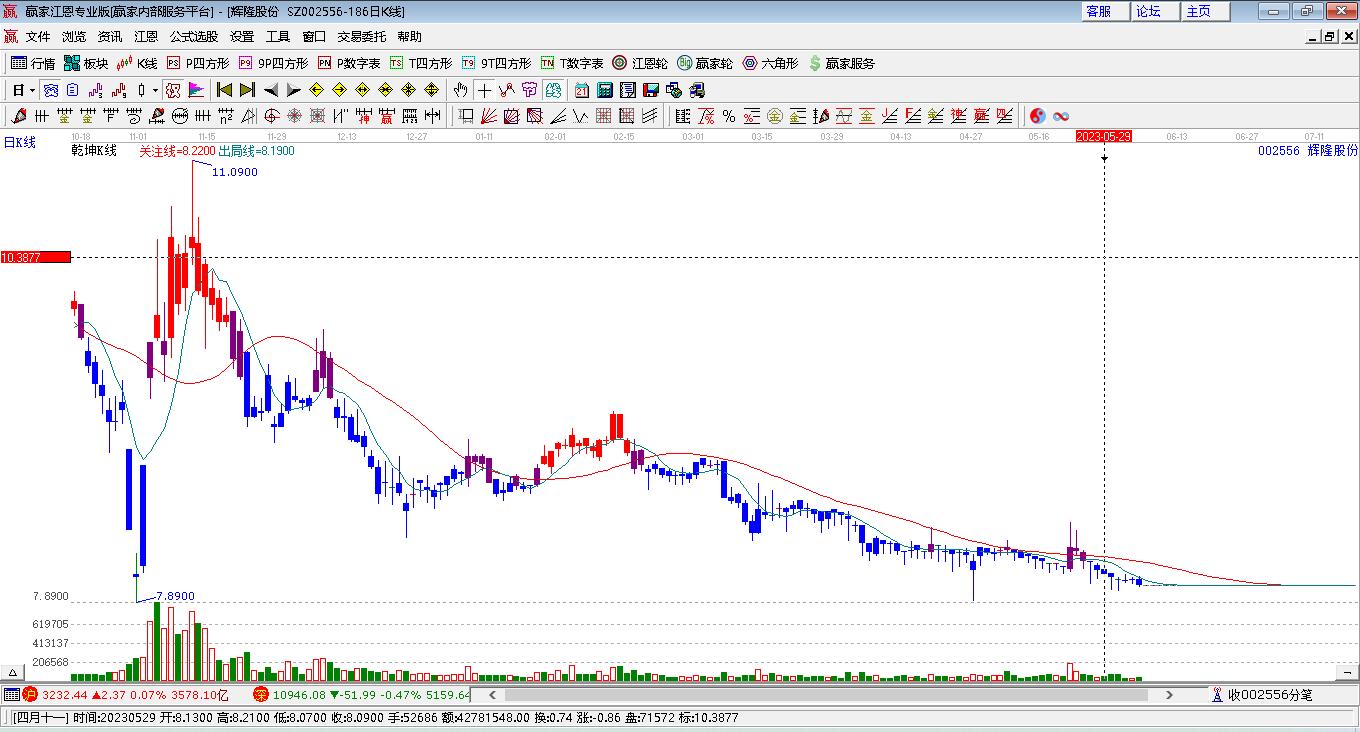1360x732 pixels.
Task: Switch to the K线 chart view
Action: tap(137, 63)
